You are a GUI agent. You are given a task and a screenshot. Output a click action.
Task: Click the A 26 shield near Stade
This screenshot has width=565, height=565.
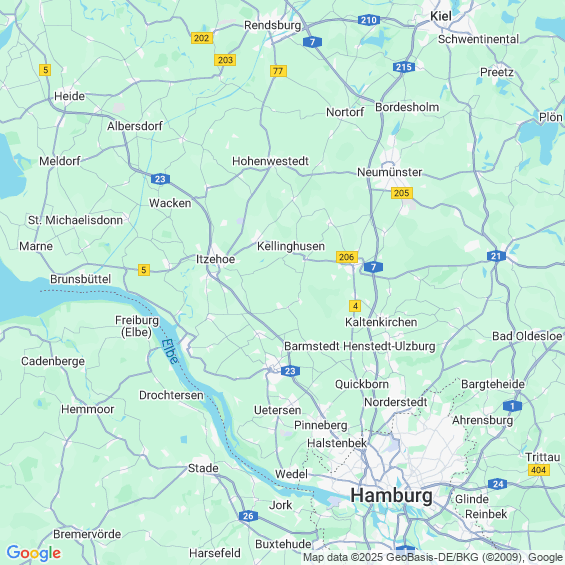(248, 516)
